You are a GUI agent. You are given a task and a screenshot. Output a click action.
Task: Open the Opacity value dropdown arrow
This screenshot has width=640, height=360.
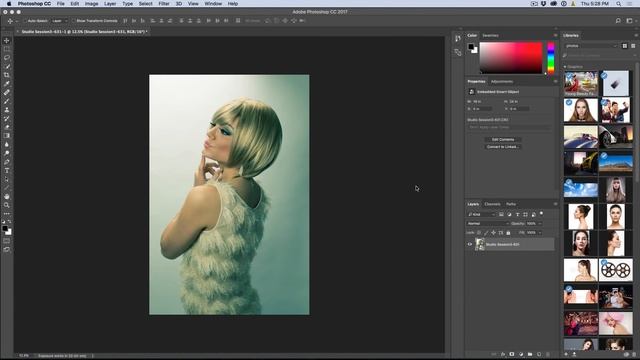pos(540,224)
